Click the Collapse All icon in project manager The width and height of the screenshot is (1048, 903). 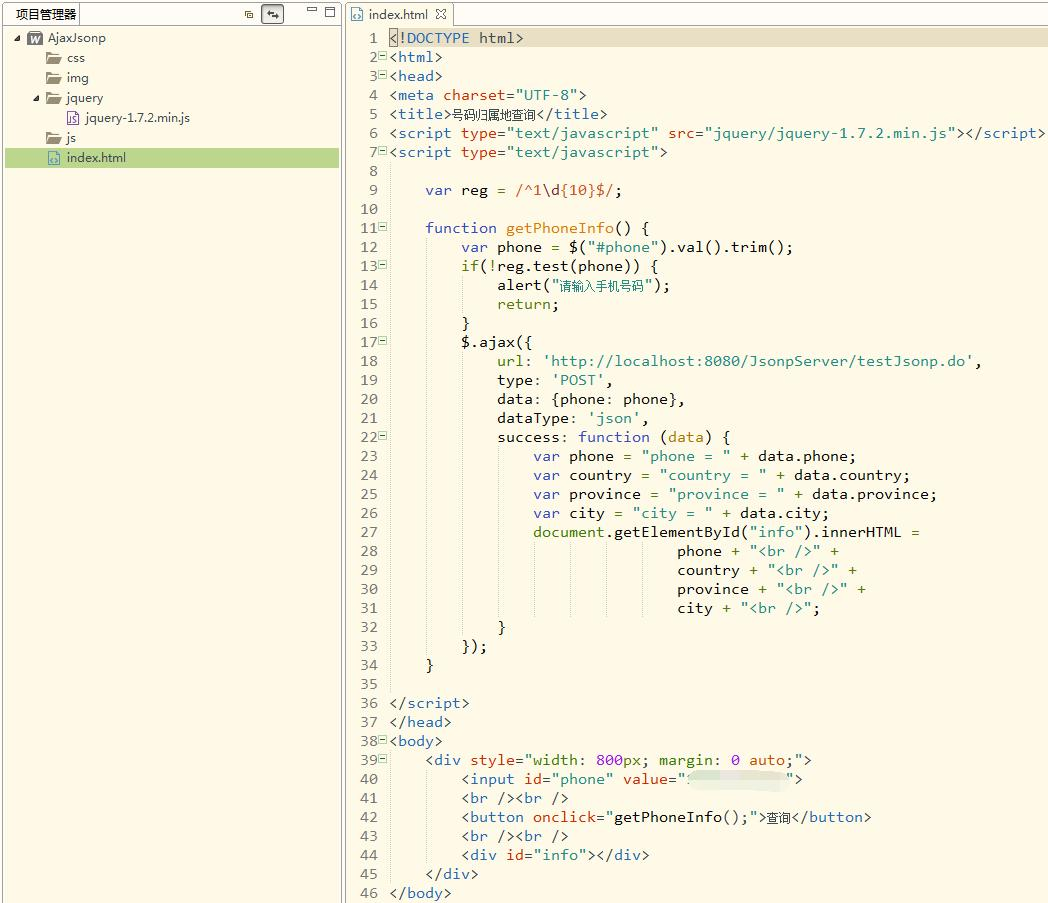pos(249,14)
